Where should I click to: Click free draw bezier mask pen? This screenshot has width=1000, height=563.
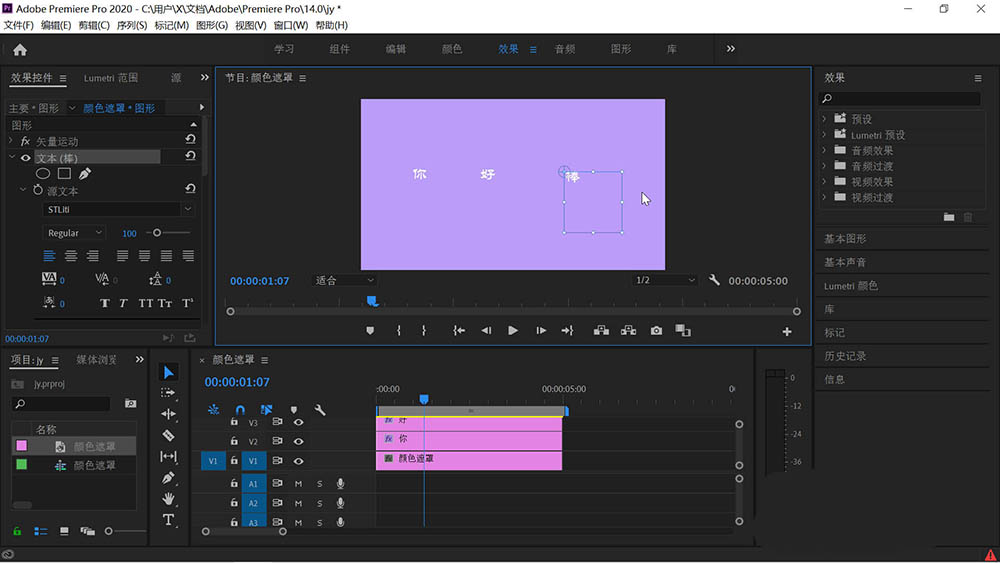point(85,173)
